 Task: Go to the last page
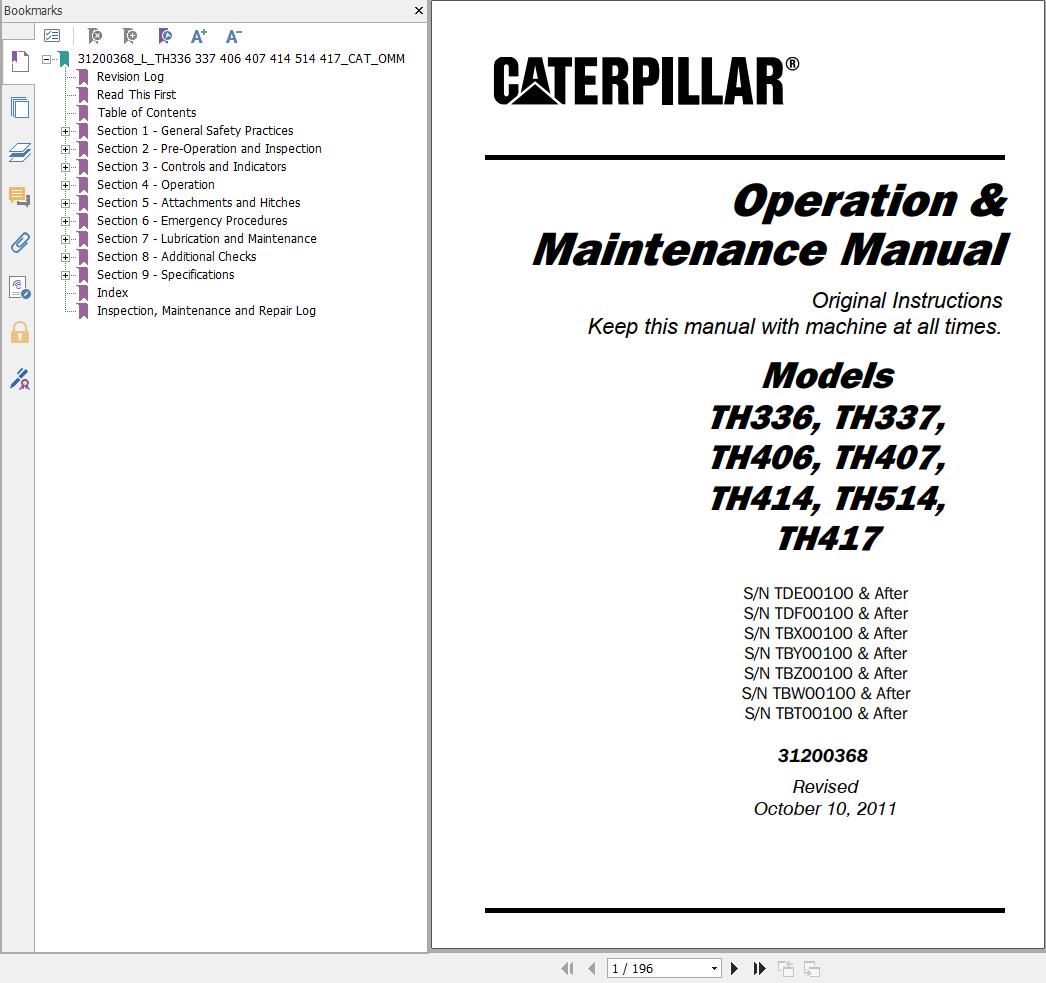759,968
